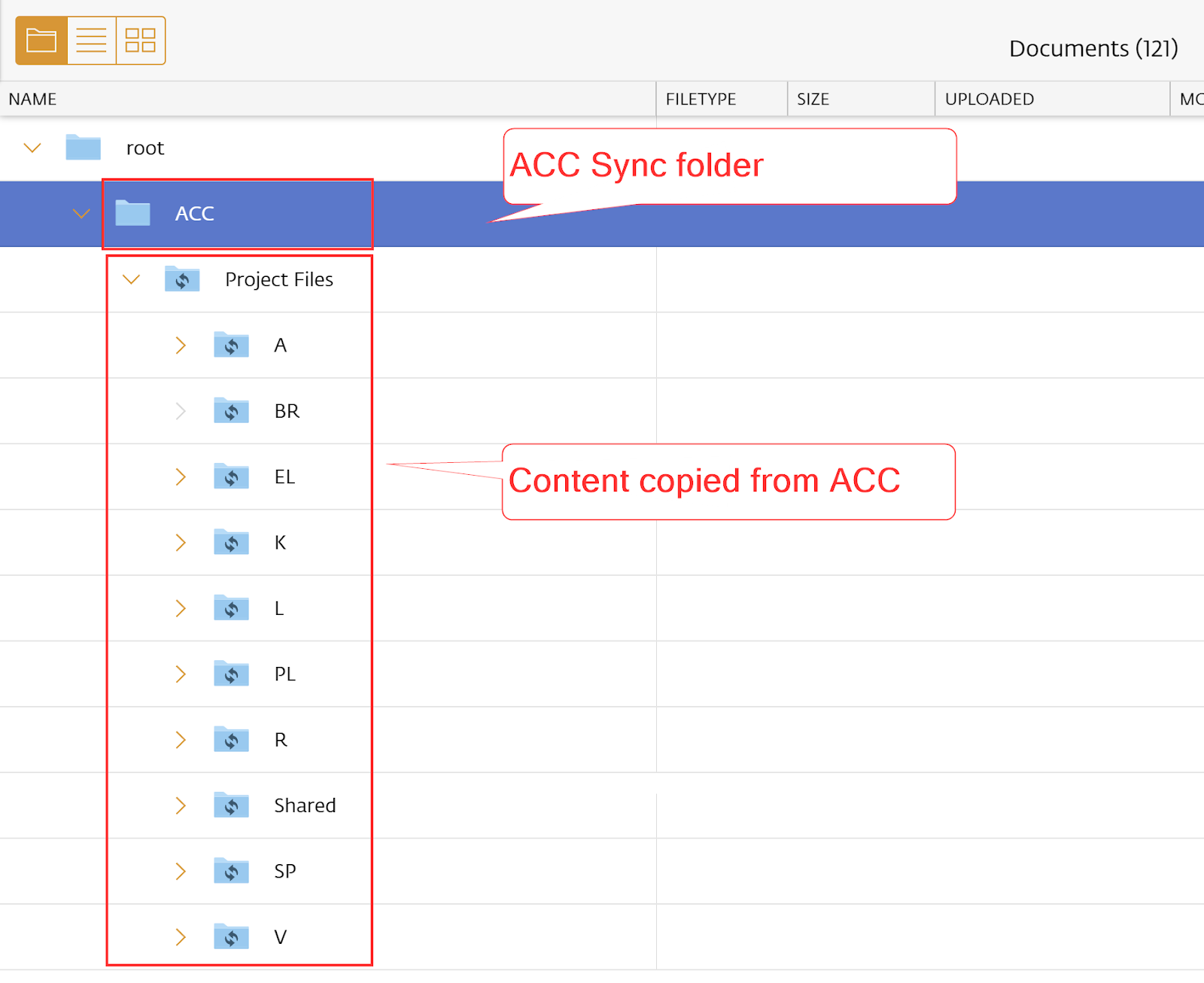Image resolution: width=1204 pixels, height=983 pixels.
Task: Sort by the UPLOADED column header
Action: pyautogui.click(x=989, y=99)
